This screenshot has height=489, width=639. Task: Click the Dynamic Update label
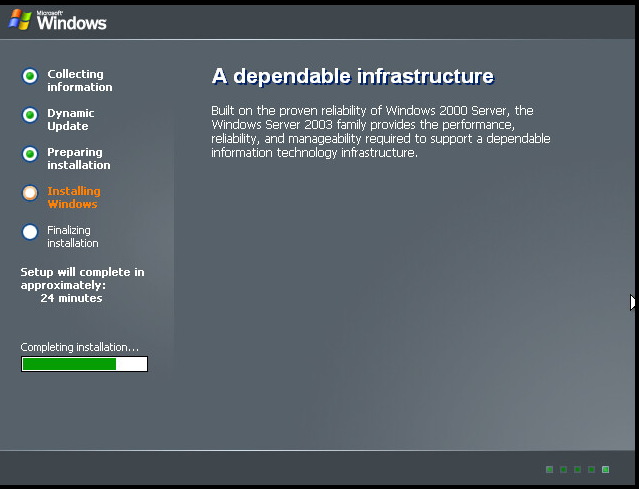(71, 119)
